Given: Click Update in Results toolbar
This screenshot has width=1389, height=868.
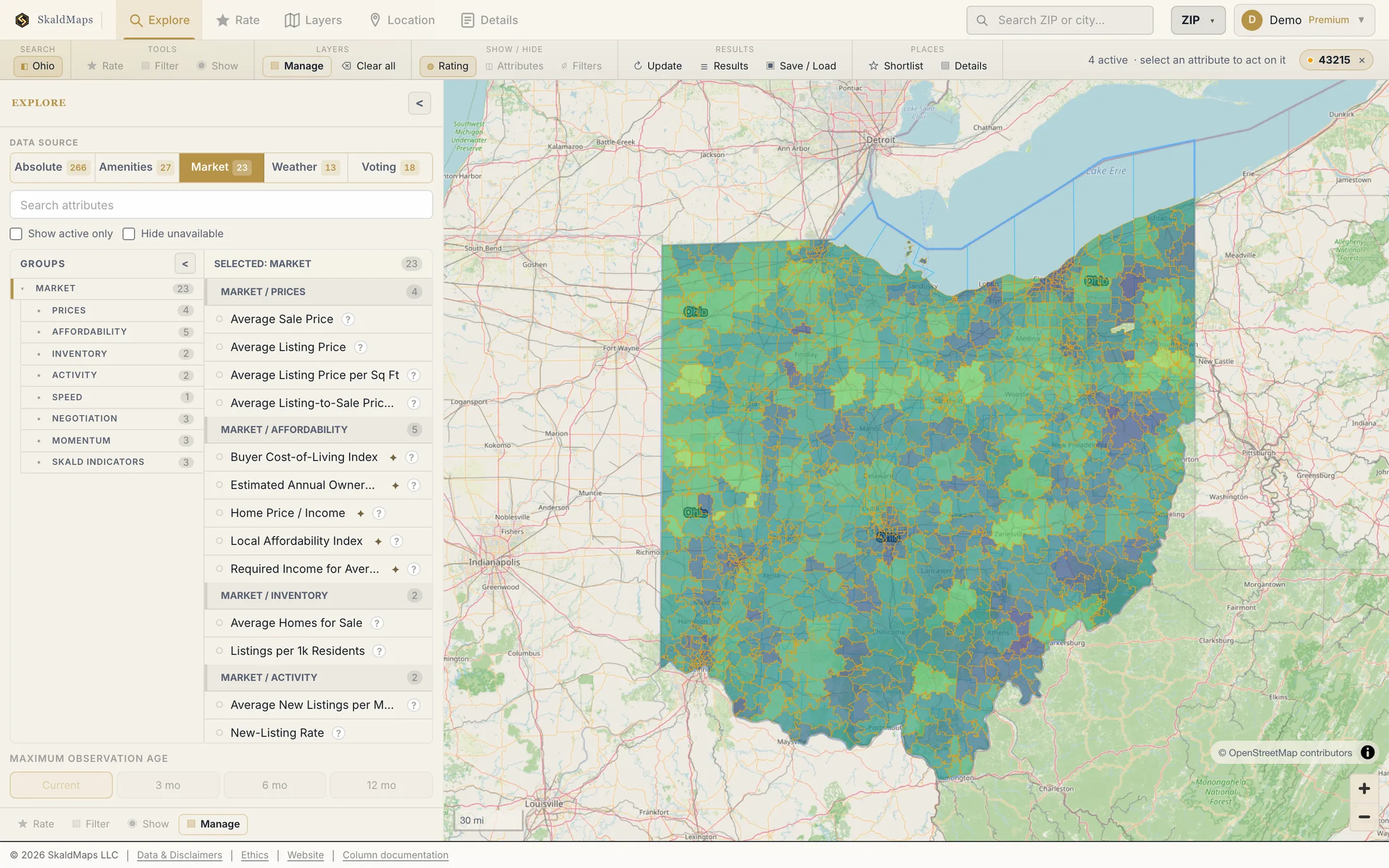Looking at the screenshot, I should click(x=658, y=66).
